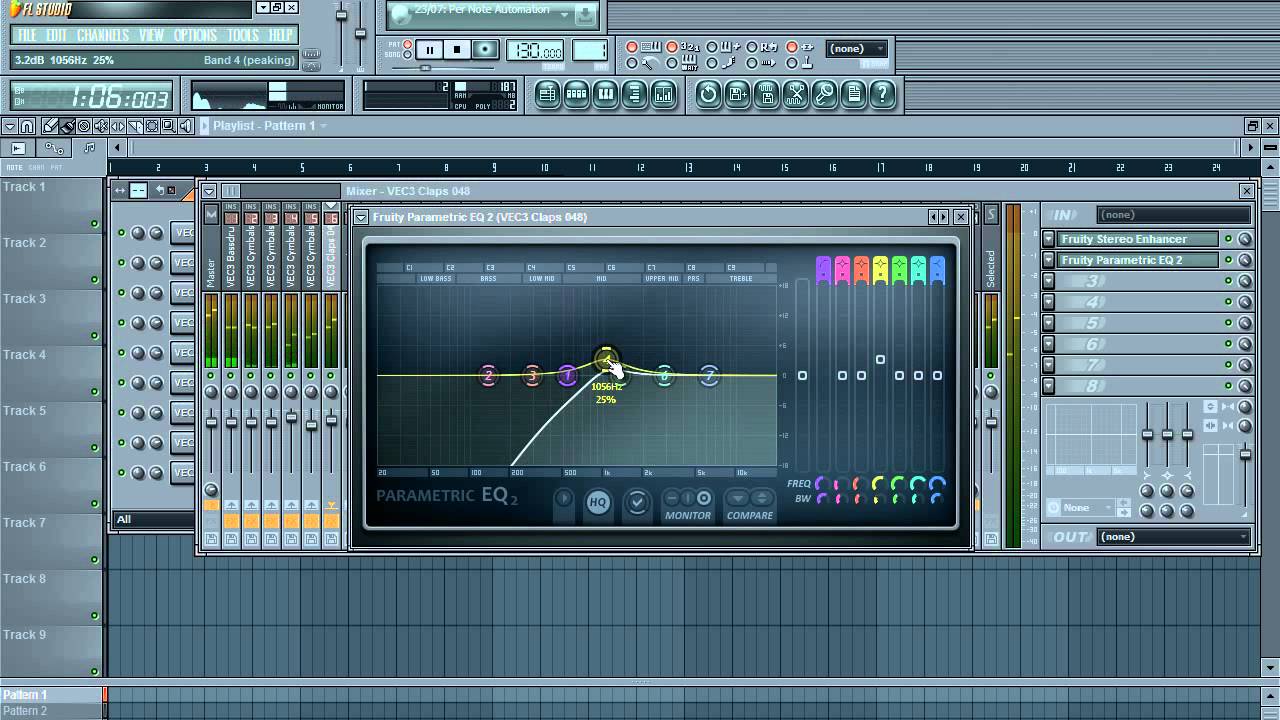Click the Master mixer track volume fader
The image size is (1280, 720).
[211, 423]
